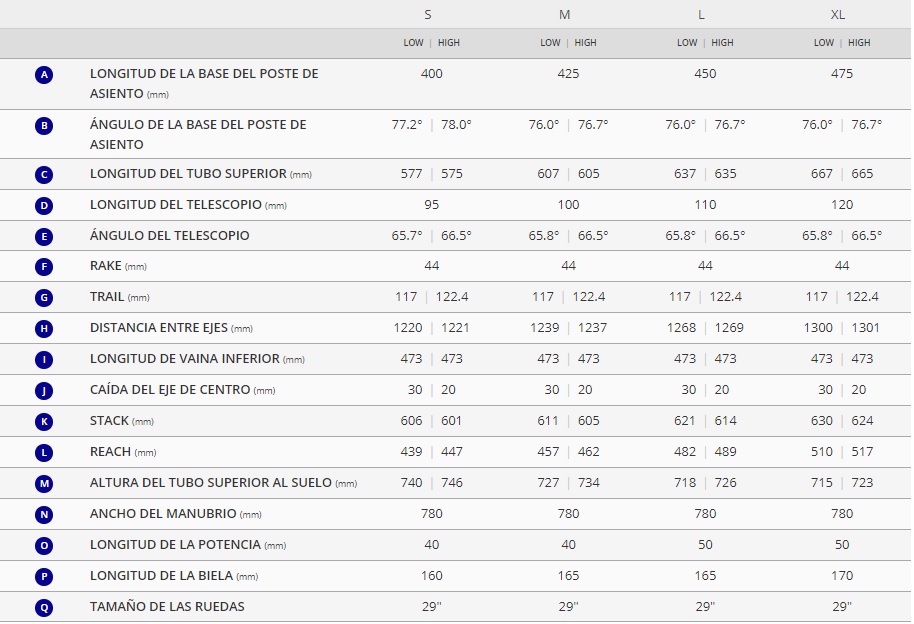Click the 439 reach value

click(412, 451)
